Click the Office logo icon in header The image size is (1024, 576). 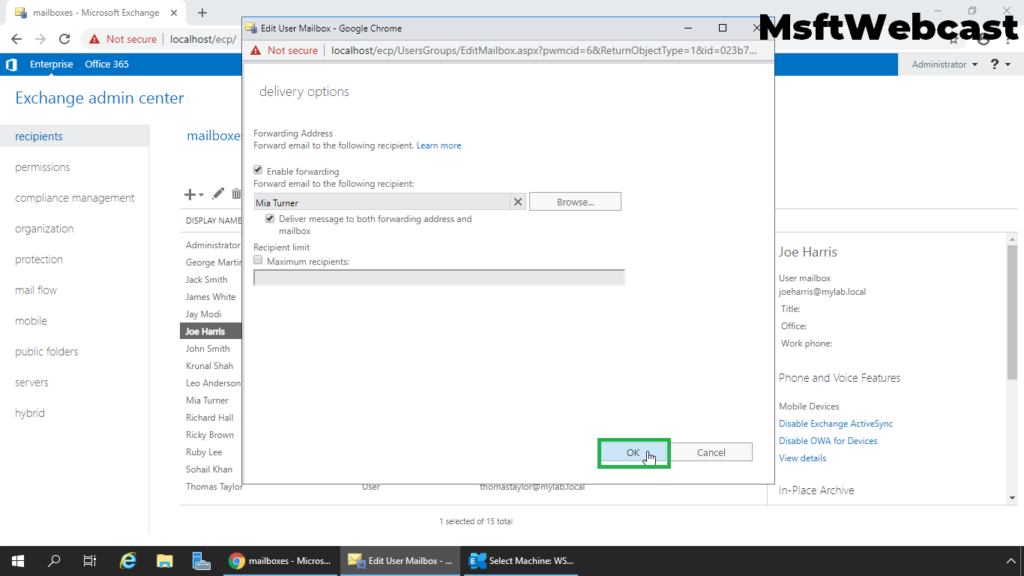(11, 65)
